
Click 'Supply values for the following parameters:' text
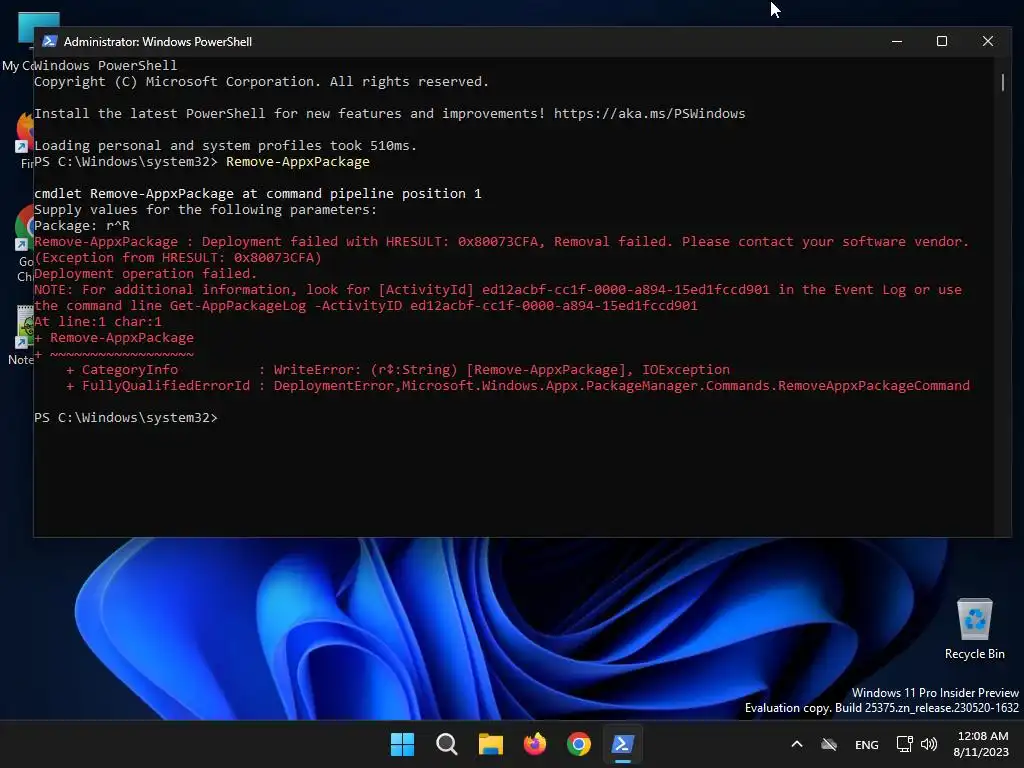tap(206, 210)
